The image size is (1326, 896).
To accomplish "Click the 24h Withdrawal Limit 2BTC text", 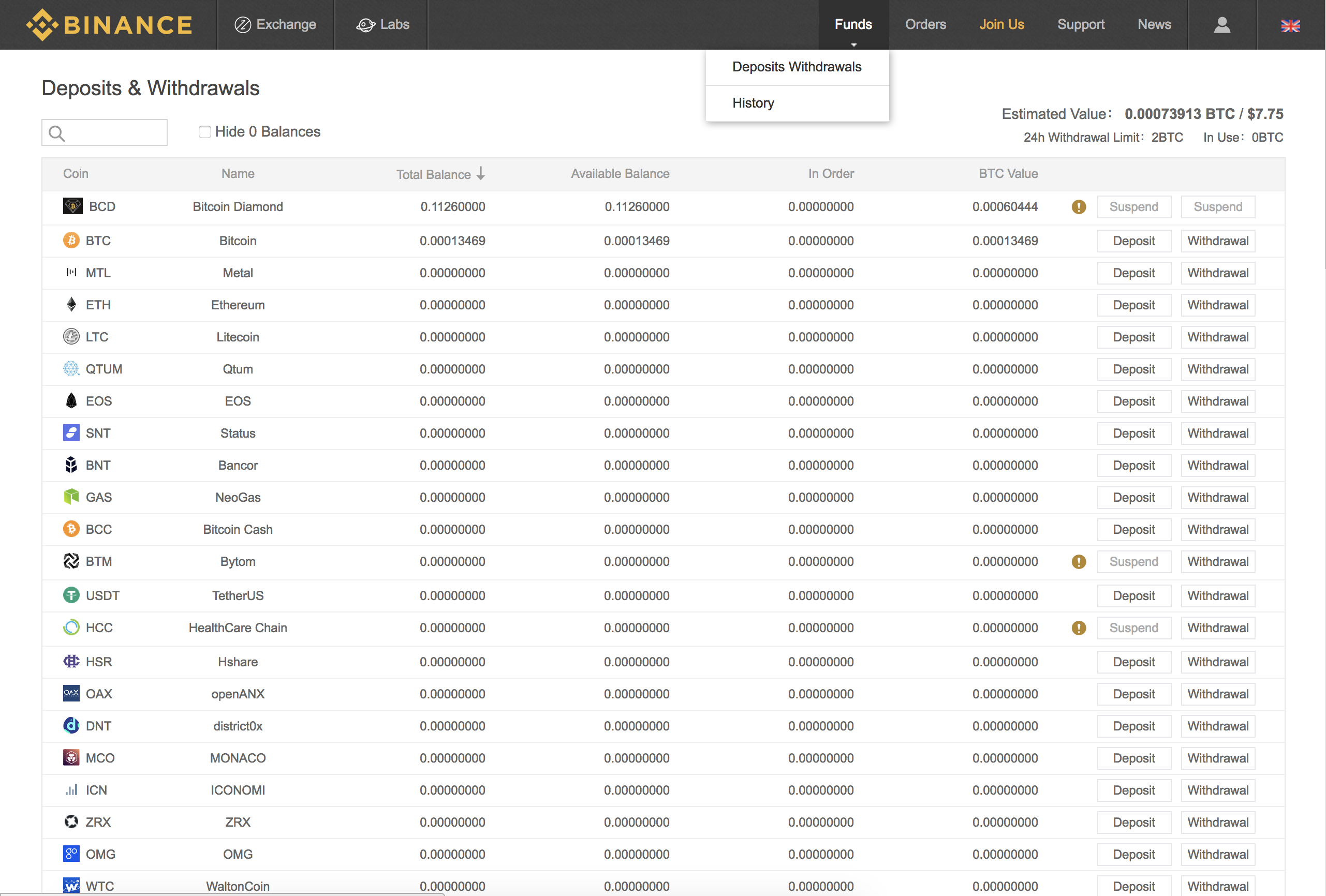I will click(1103, 138).
